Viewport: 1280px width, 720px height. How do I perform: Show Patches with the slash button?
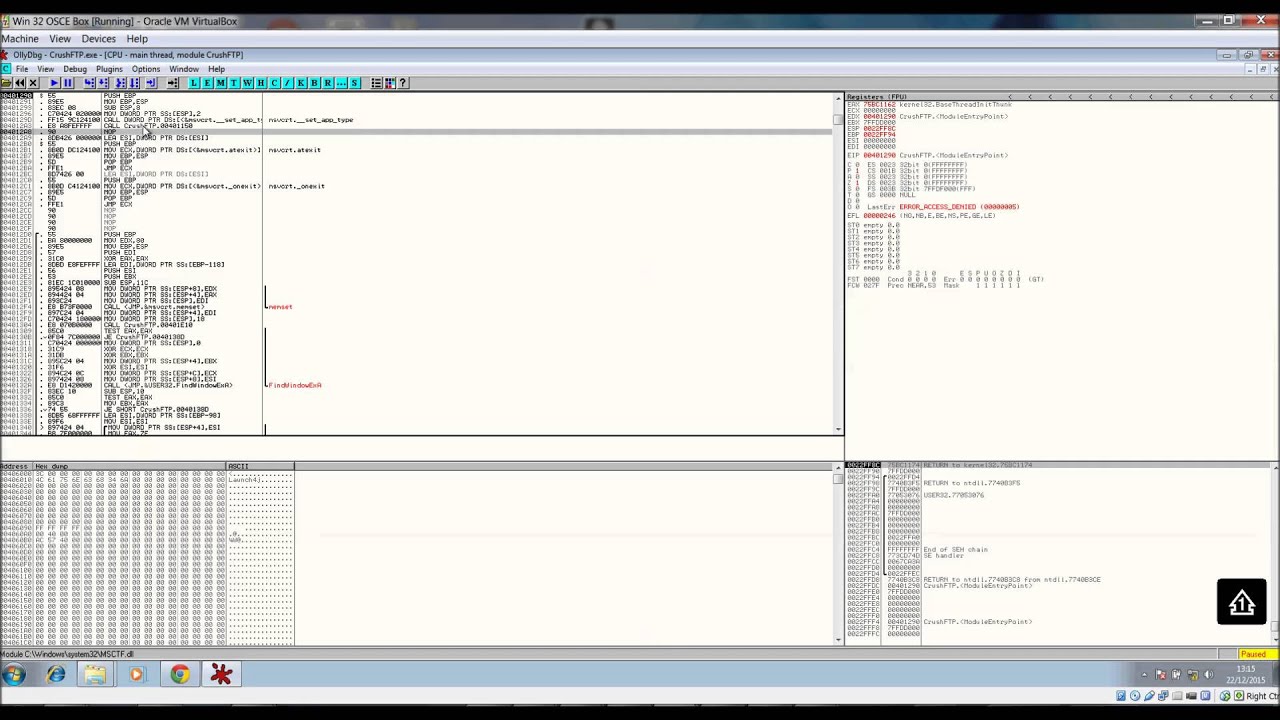click(x=287, y=83)
